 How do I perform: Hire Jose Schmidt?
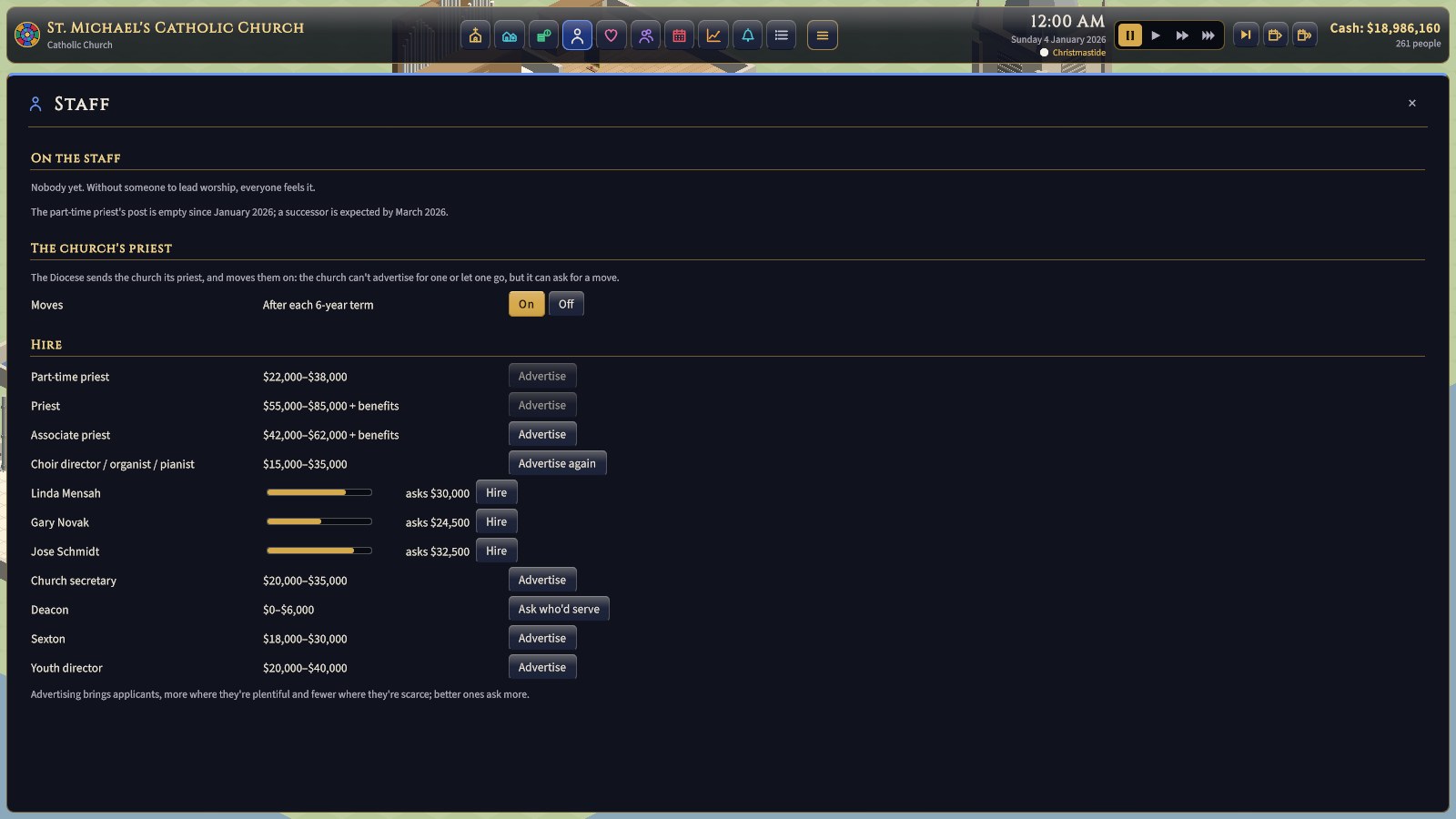click(497, 551)
